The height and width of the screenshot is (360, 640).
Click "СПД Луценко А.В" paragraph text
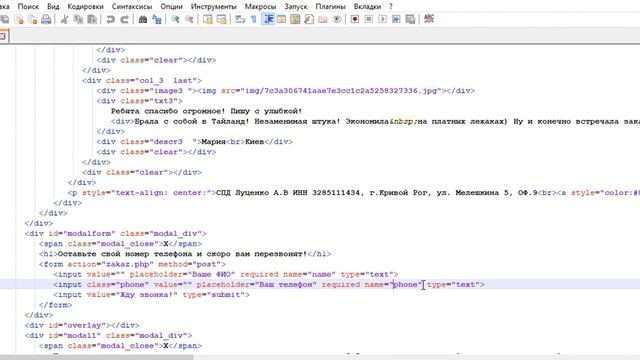coord(252,193)
